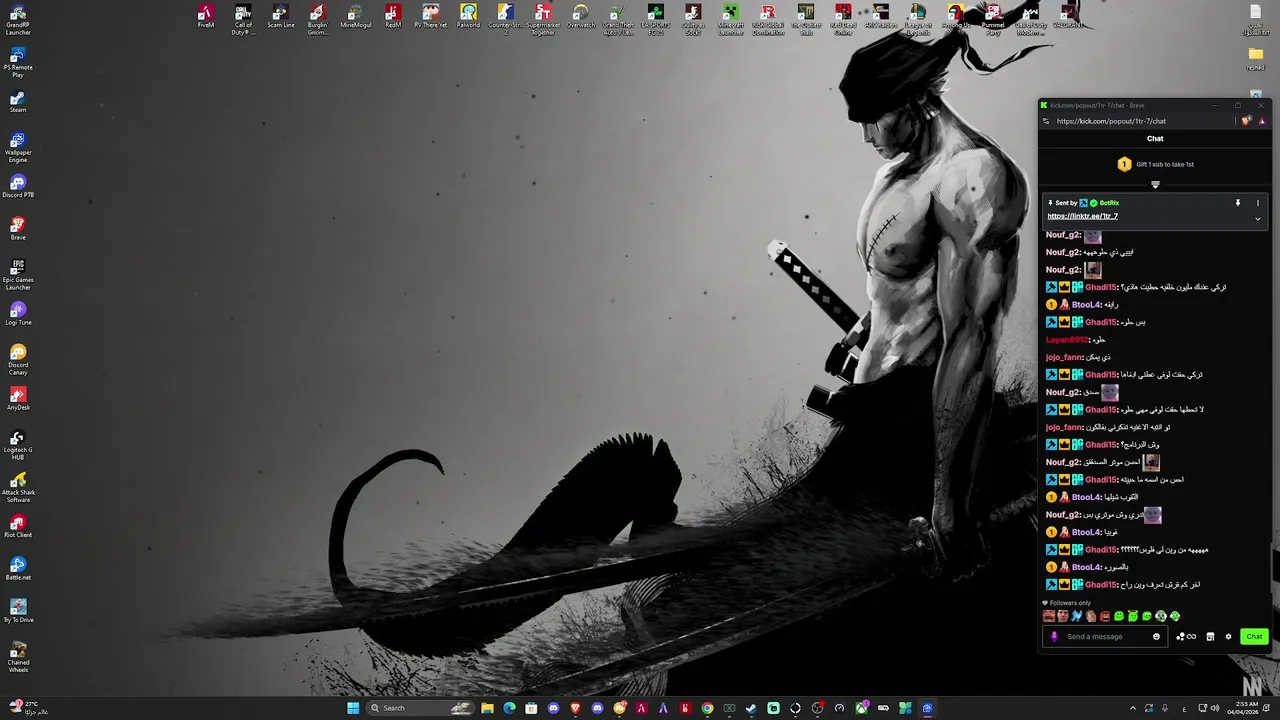Open the Grand RP Launcher desktop icon
Screen dimensions: 1280x720
tap(18, 20)
